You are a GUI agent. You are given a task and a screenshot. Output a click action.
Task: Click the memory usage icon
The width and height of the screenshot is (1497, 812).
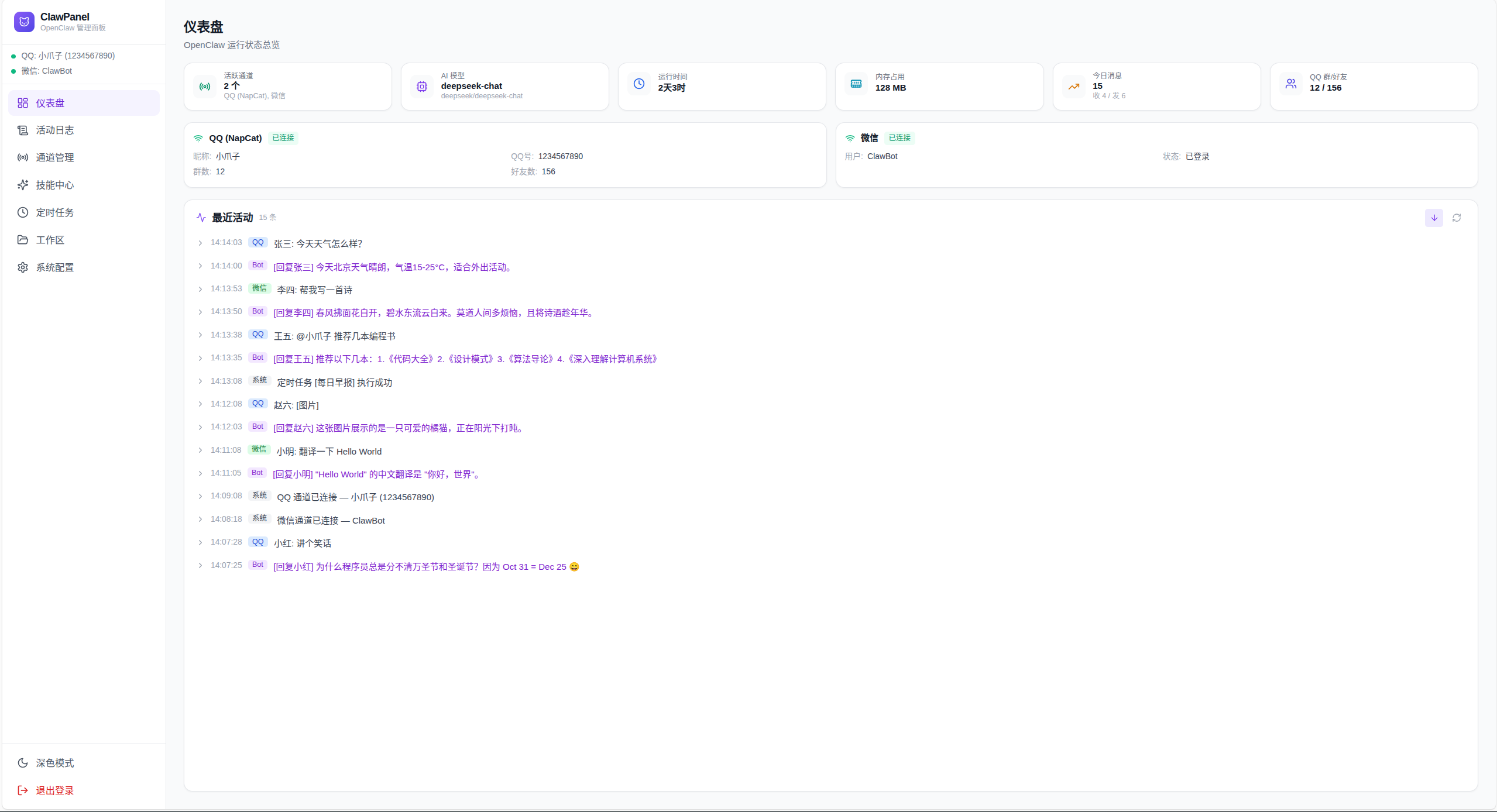point(856,84)
